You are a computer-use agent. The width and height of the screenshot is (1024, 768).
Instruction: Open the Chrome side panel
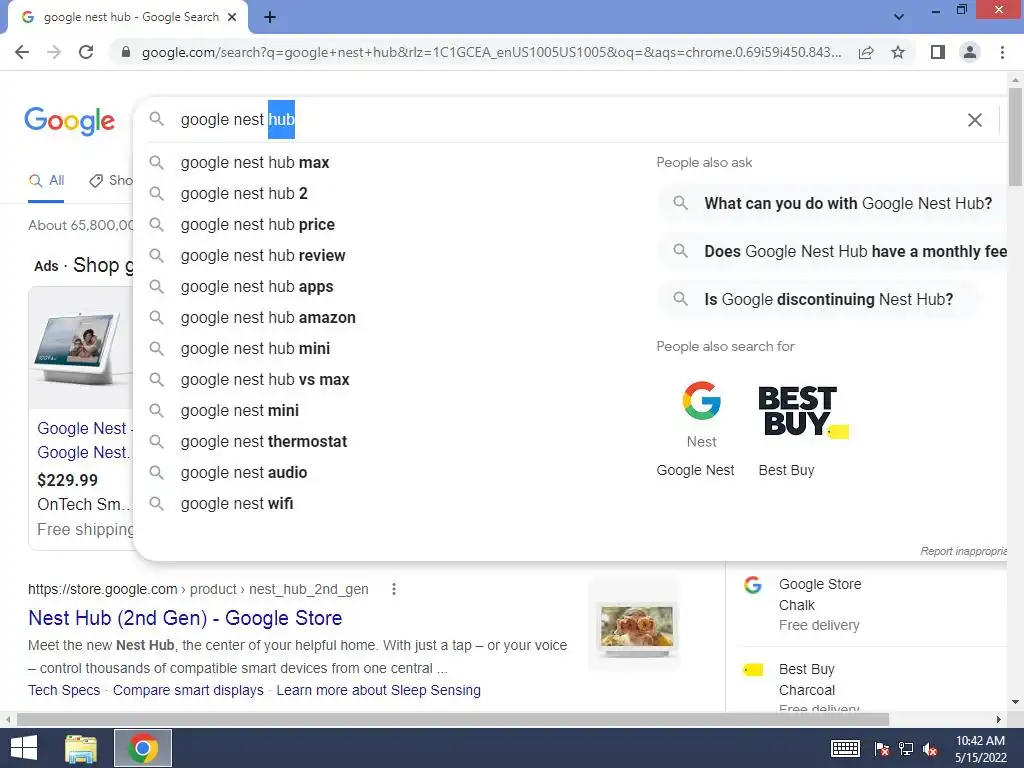938,52
